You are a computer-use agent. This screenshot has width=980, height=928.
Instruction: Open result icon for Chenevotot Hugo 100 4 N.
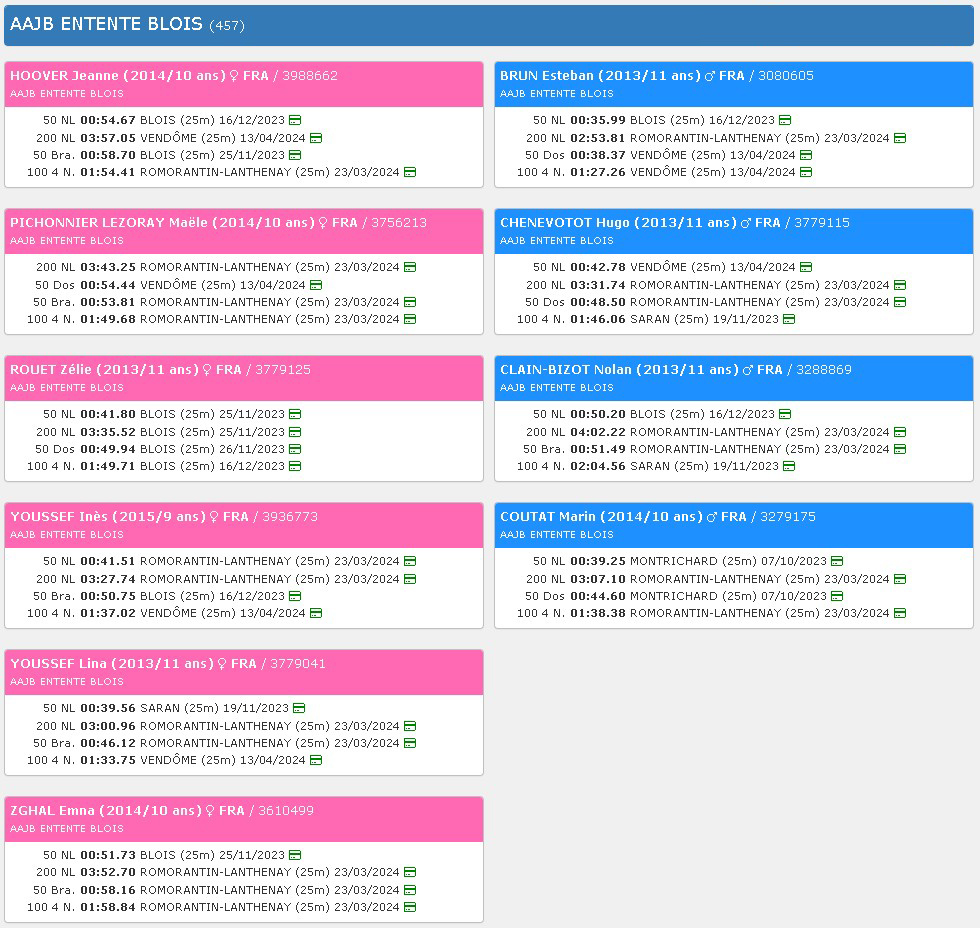pyautogui.click(x=789, y=319)
